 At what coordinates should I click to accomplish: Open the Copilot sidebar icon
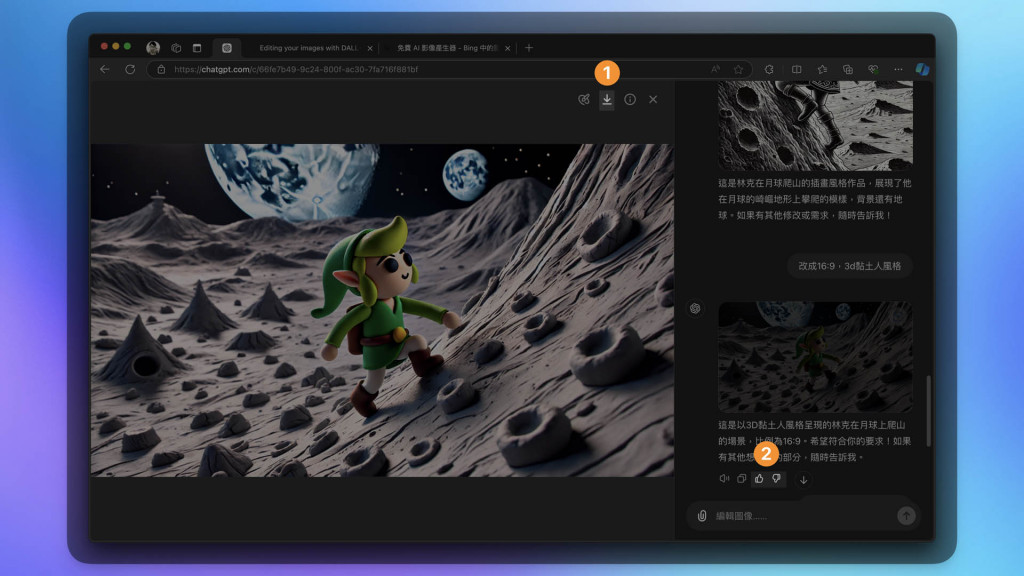[x=922, y=69]
